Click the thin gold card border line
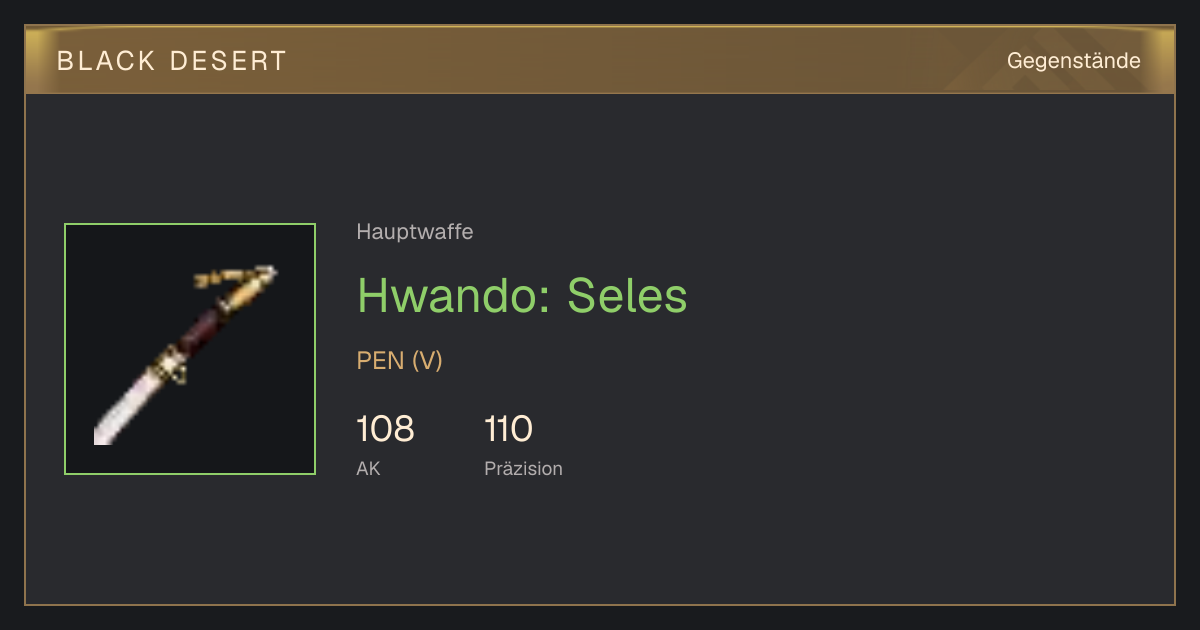This screenshot has width=1200, height=630. coord(600,604)
